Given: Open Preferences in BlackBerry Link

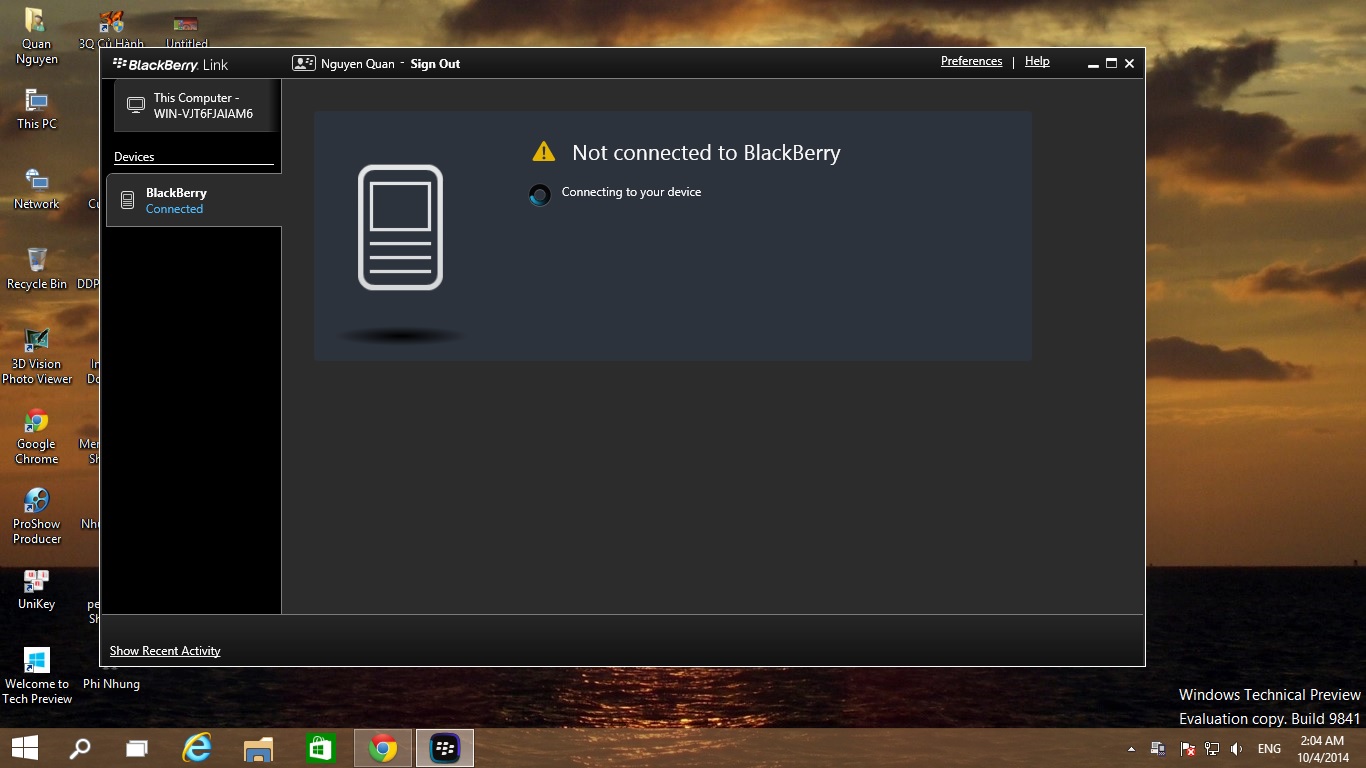Looking at the screenshot, I should tap(971, 62).
